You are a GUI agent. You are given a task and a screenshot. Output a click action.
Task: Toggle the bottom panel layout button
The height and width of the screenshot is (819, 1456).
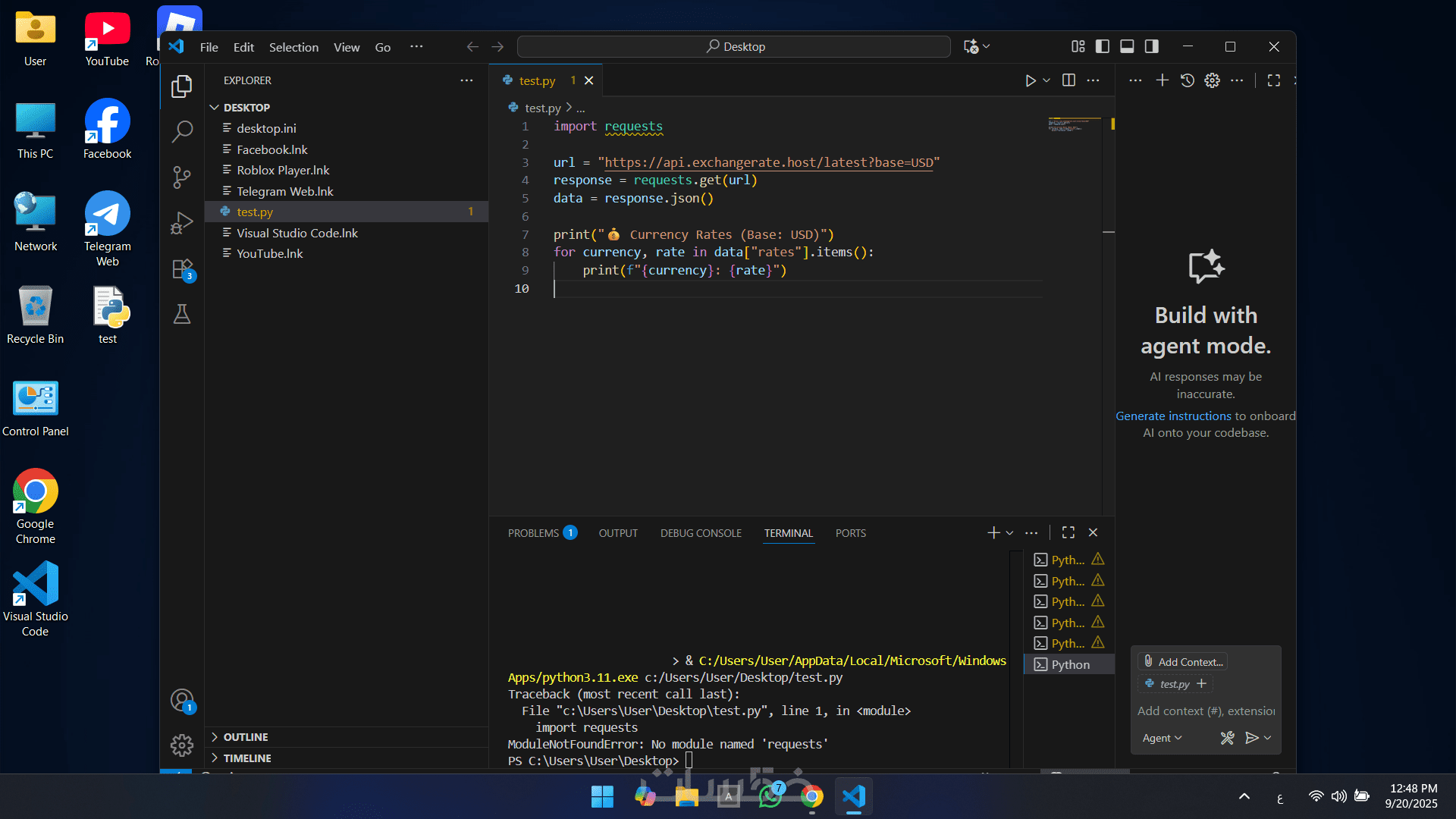click(x=1127, y=47)
